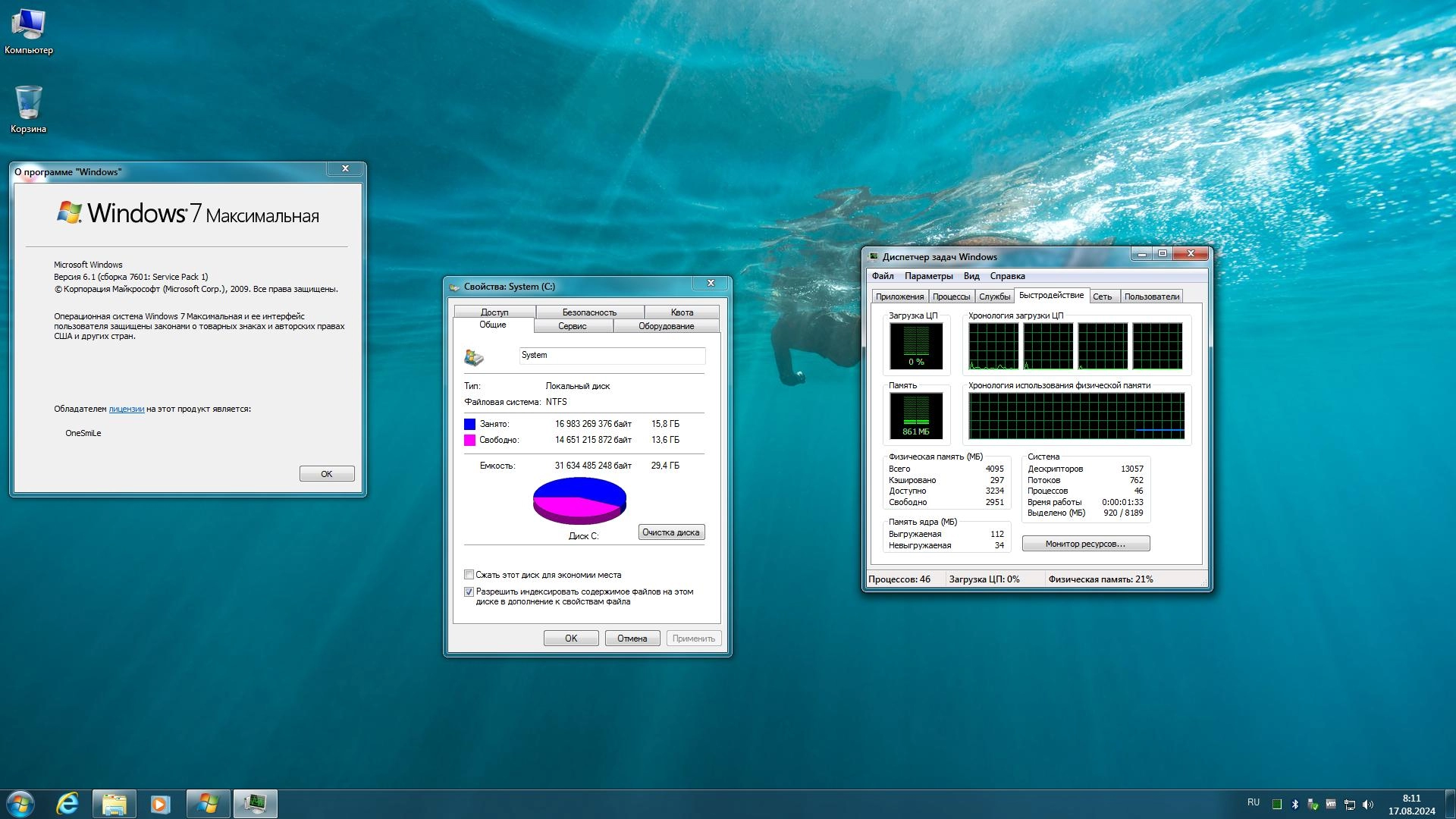Open the Параметры menu in Task Manager
The width and height of the screenshot is (1456, 819).
pyautogui.click(x=928, y=276)
